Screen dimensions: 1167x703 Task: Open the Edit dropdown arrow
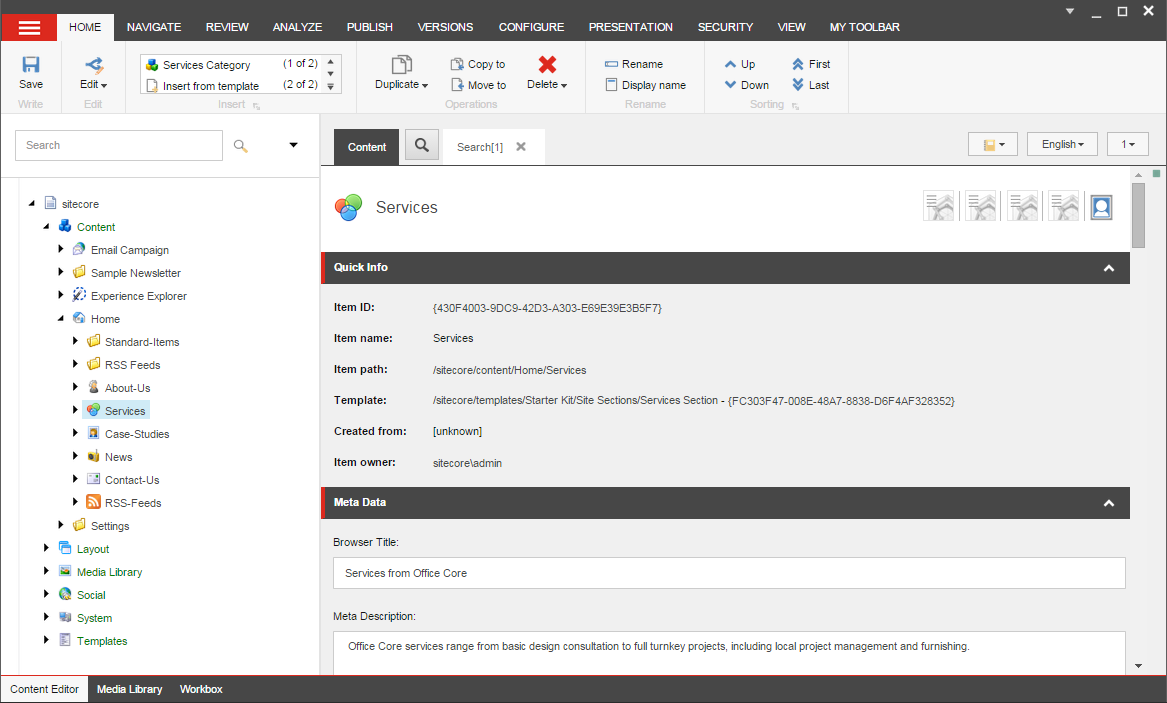coord(104,86)
